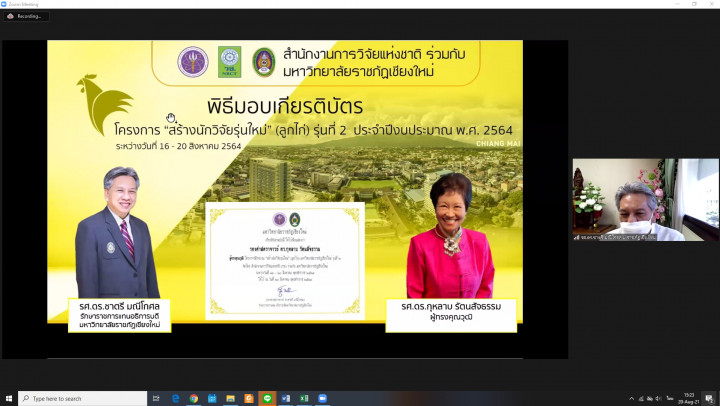Select the participant video thumbnail
The width and height of the screenshot is (720, 406).
click(646, 200)
